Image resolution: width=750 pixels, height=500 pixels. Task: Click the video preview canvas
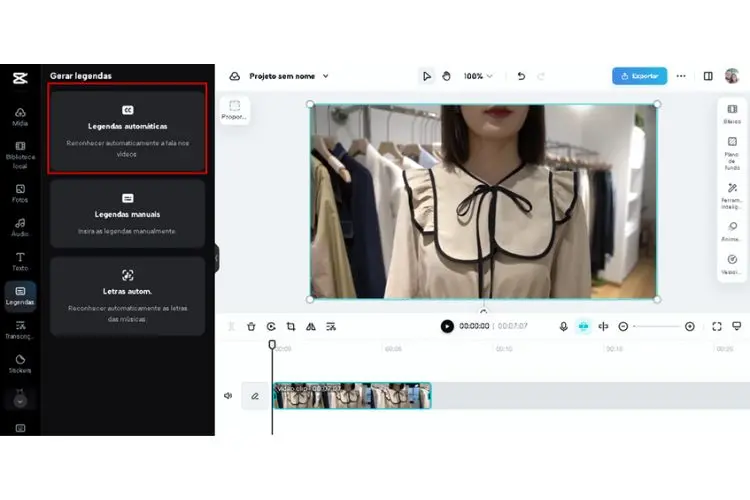(484, 201)
